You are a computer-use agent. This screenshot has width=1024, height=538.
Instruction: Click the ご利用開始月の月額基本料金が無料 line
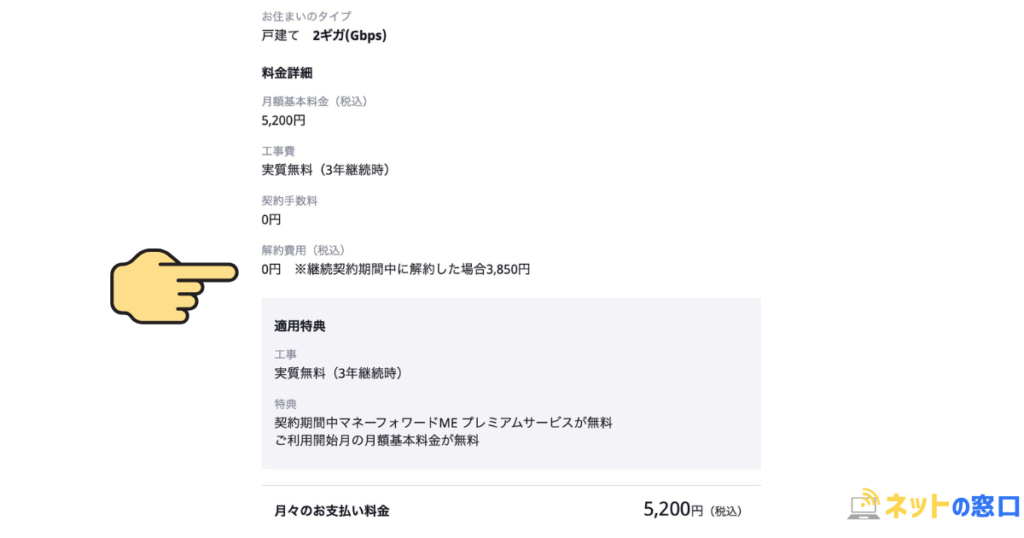[x=377, y=440]
